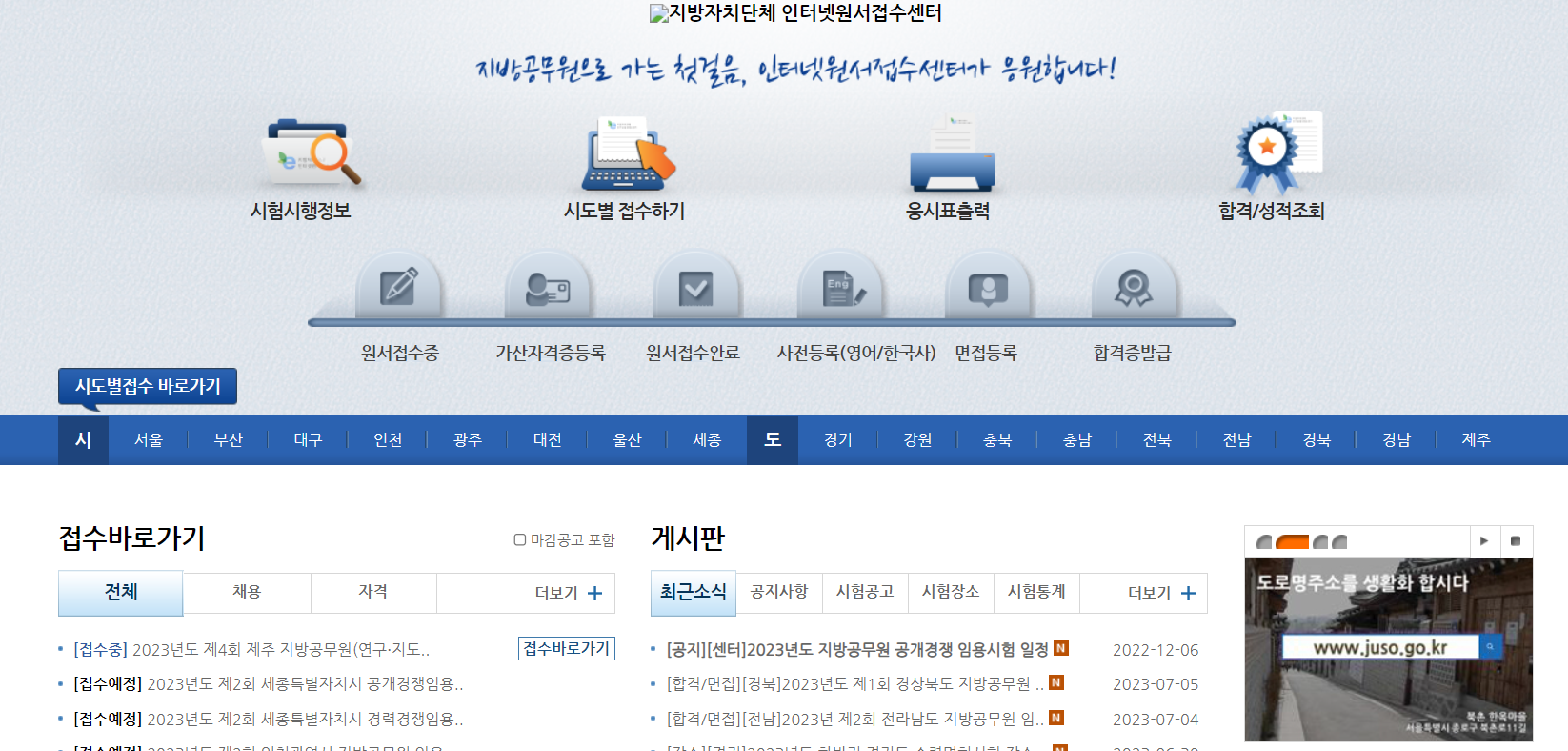The image size is (1568, 751).
Task: Click the 응시표출력 printer icon
Action: click(x=952, y=152)
